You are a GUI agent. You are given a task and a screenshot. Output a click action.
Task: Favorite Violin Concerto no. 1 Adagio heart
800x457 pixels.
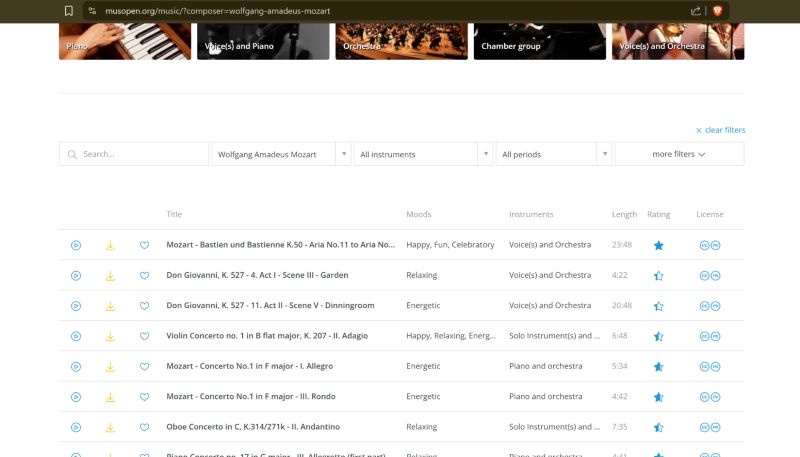[x=144, y=336]
